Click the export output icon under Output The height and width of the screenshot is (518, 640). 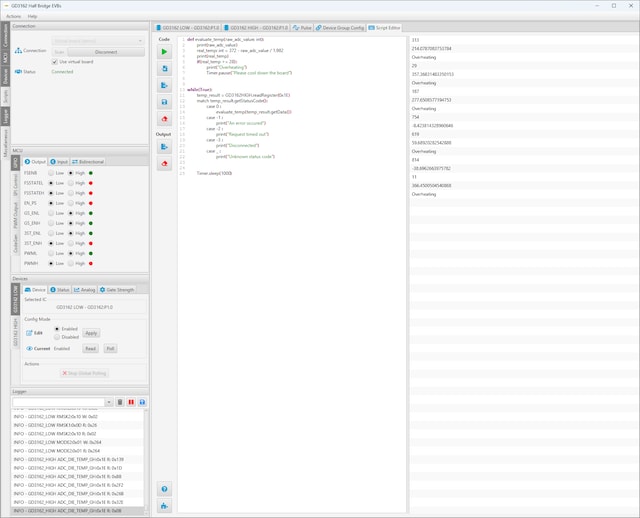tap(164, 147)
